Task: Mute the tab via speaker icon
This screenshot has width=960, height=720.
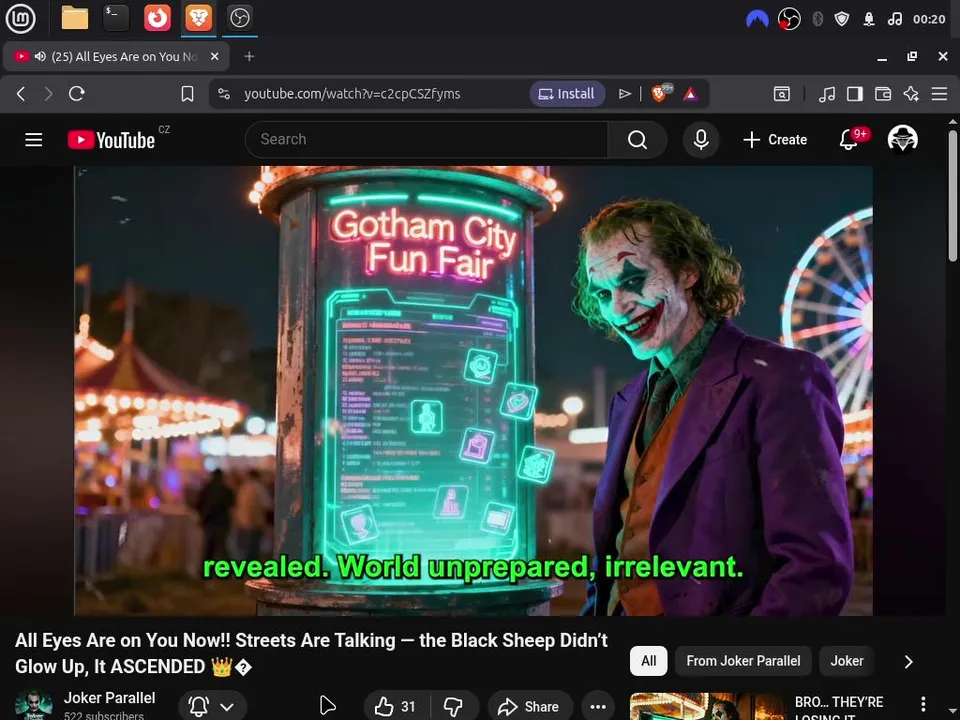Action: click(40, 56)
